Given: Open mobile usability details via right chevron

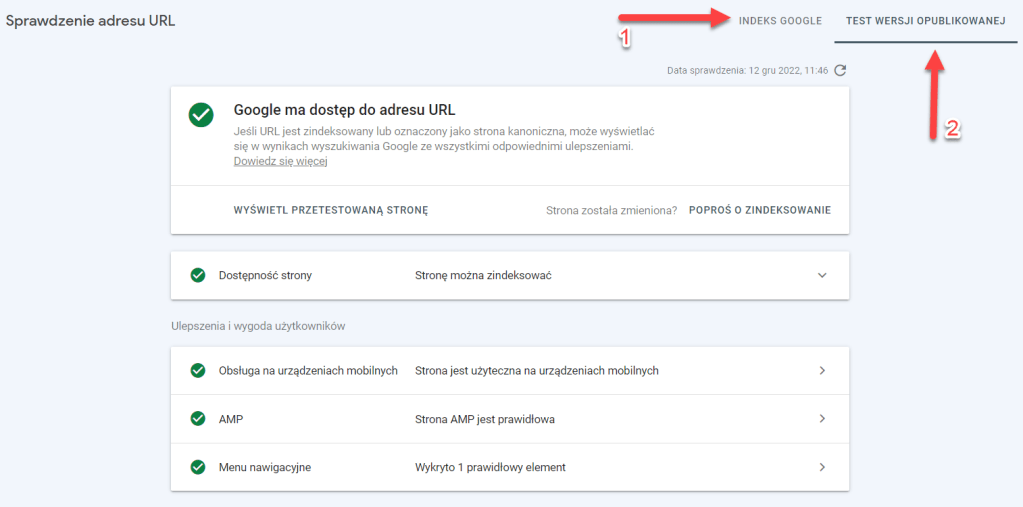Looking at the screenshot, I should click(822, 370).
